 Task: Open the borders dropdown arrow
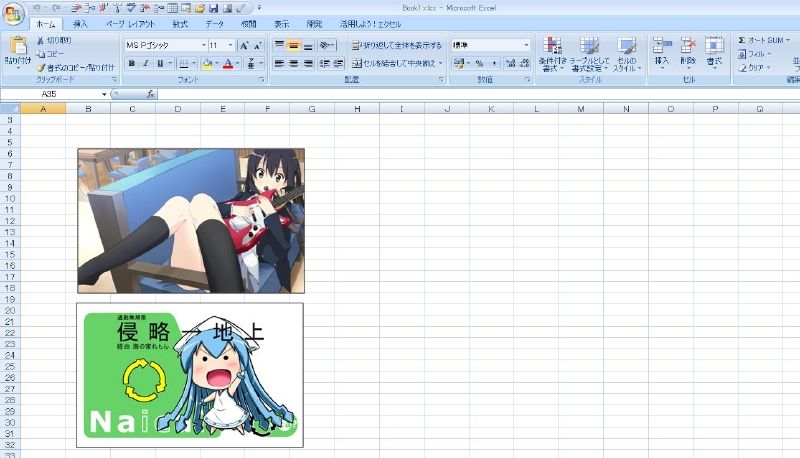tap(194, 63)
